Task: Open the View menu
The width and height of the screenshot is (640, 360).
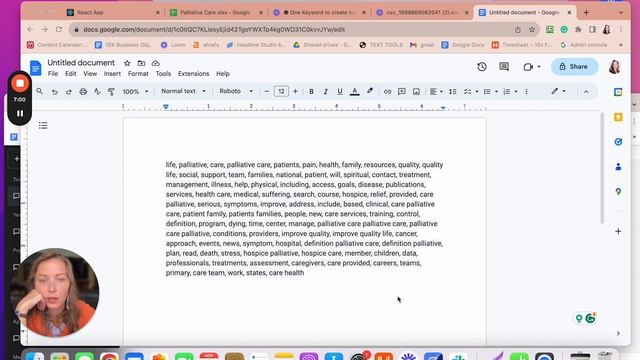Action: (90, 74)
